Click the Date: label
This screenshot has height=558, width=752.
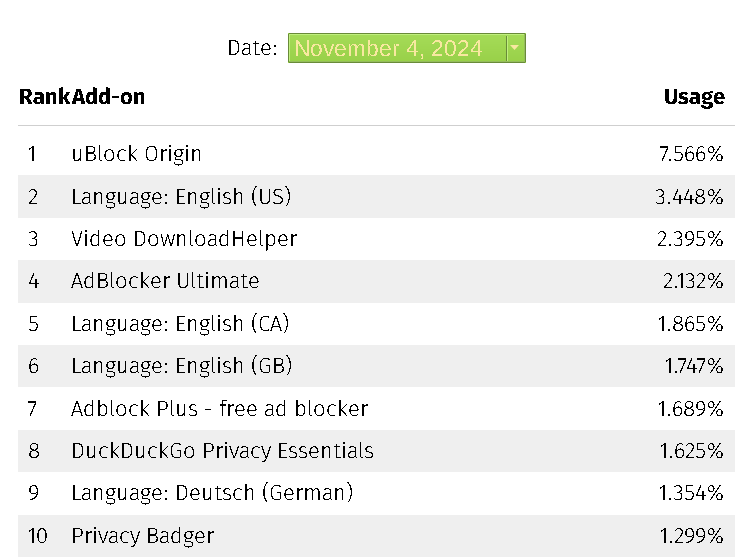click(252, 48)
